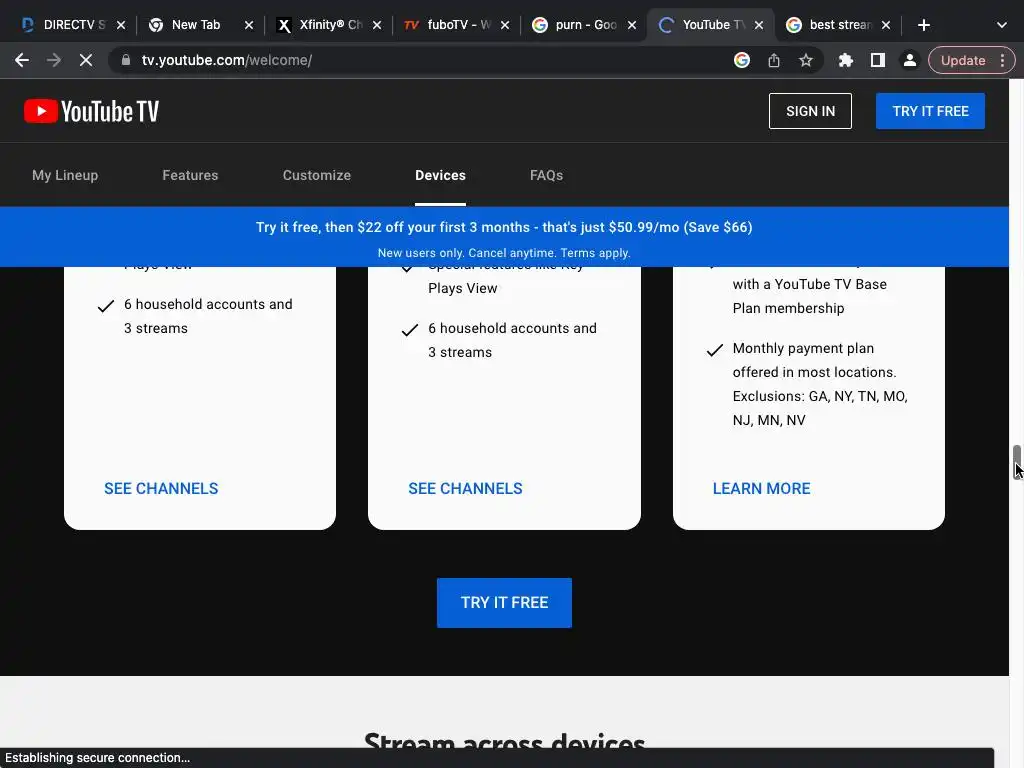Image resolution: width=1024 pixels, height=768 pixels.
Task: Open the Chrome three-dot menu
Action: coord(1002,60)
